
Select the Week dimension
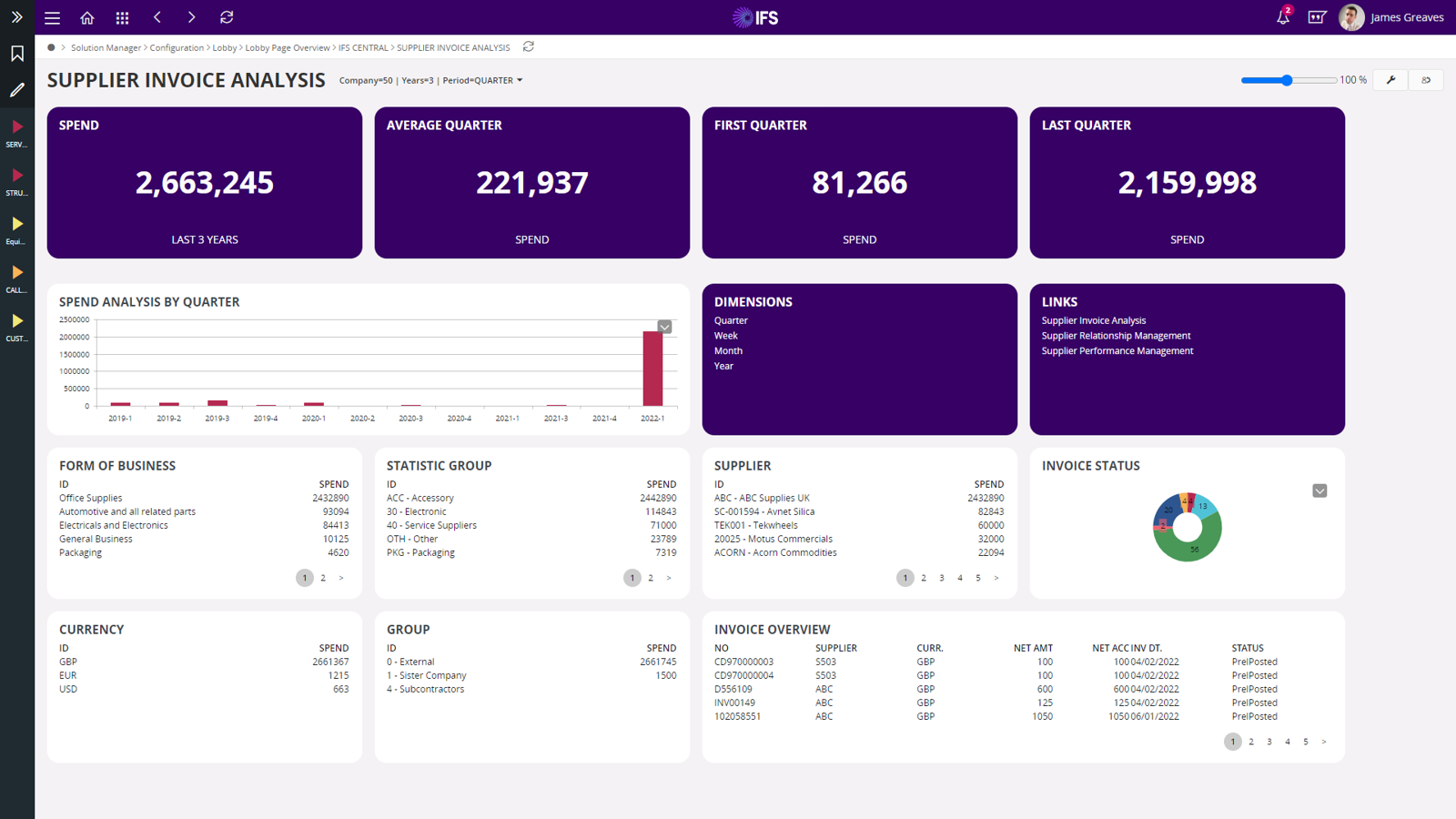pos(725,336)
